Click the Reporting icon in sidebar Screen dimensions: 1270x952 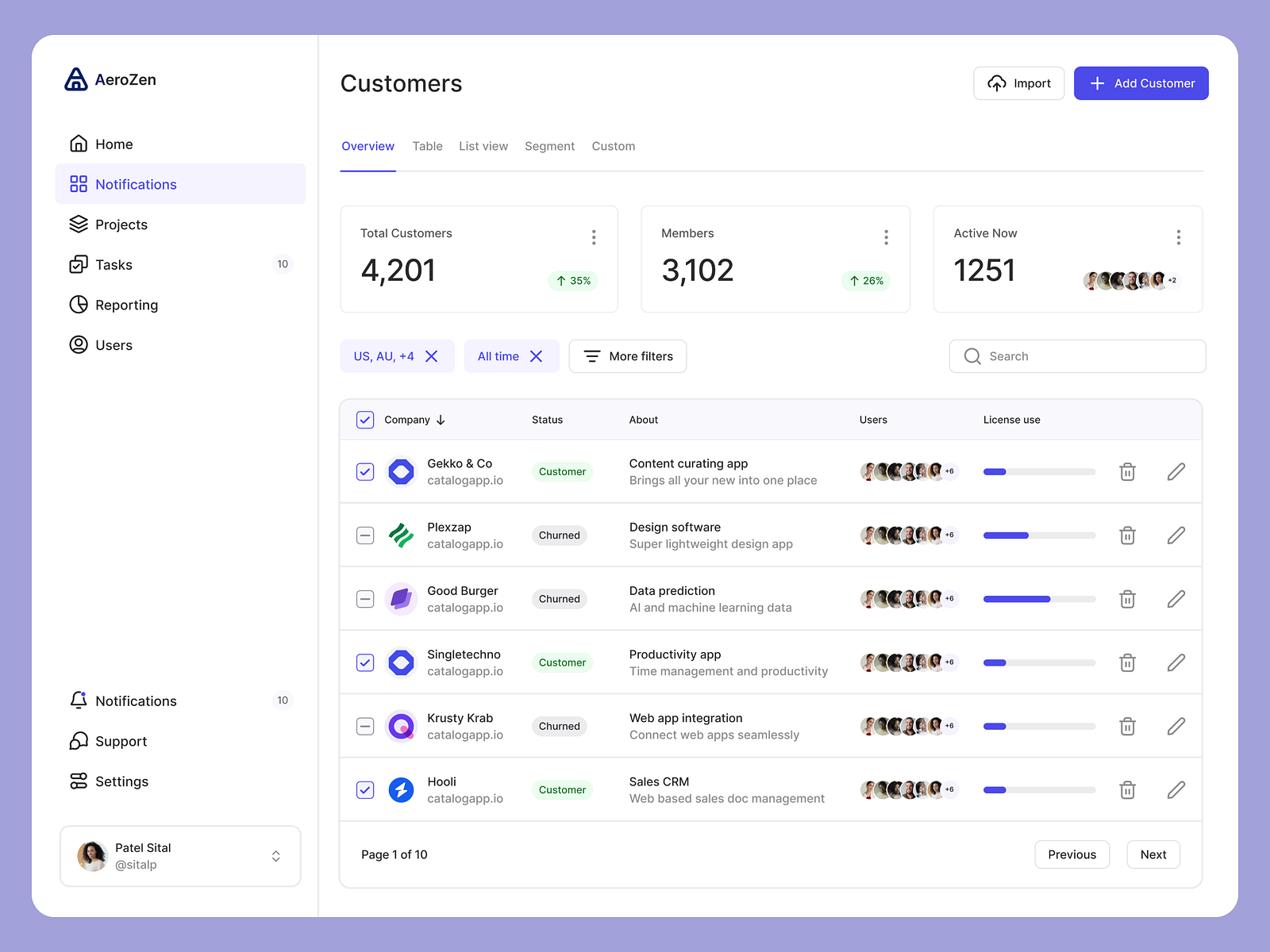click(79, 305)
